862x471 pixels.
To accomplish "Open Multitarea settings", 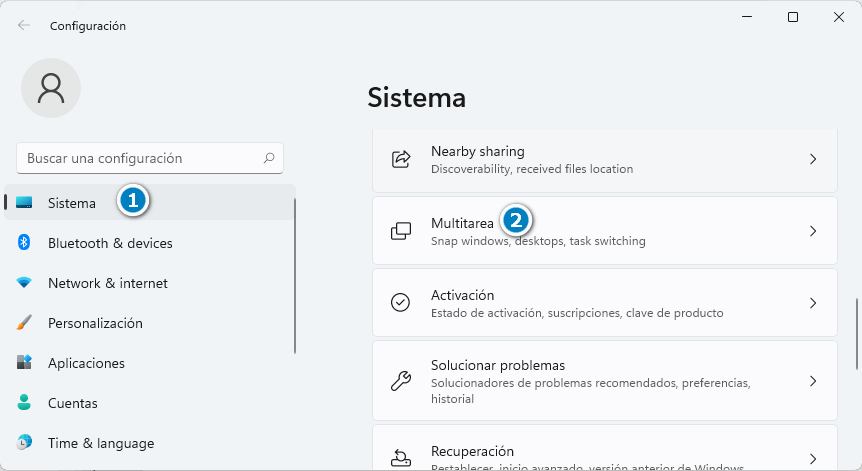I will (x=605, y=231).
